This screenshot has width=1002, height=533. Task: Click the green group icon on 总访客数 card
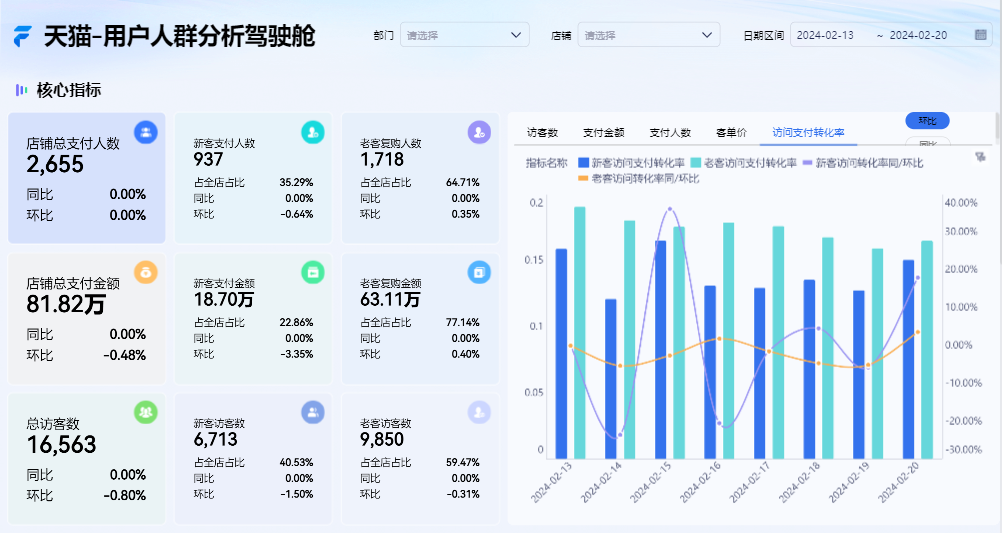(x=146, y=412)
